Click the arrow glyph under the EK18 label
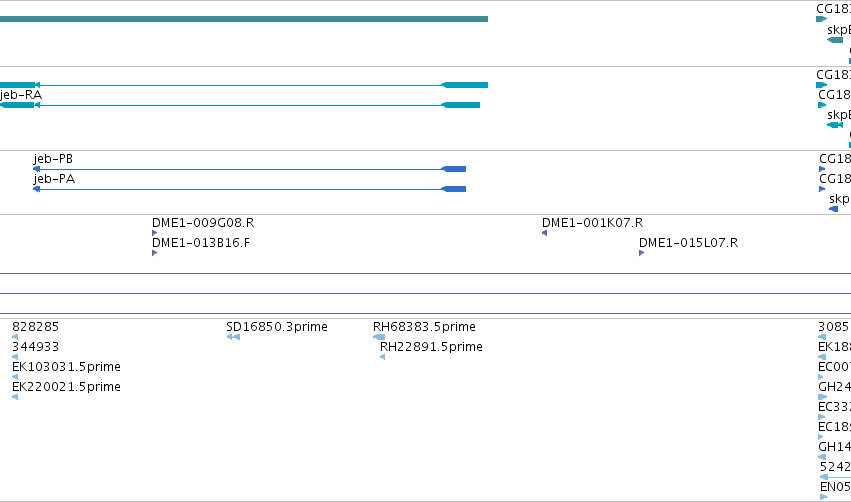This screenshot has height=502, width=851. coord(822,357)
